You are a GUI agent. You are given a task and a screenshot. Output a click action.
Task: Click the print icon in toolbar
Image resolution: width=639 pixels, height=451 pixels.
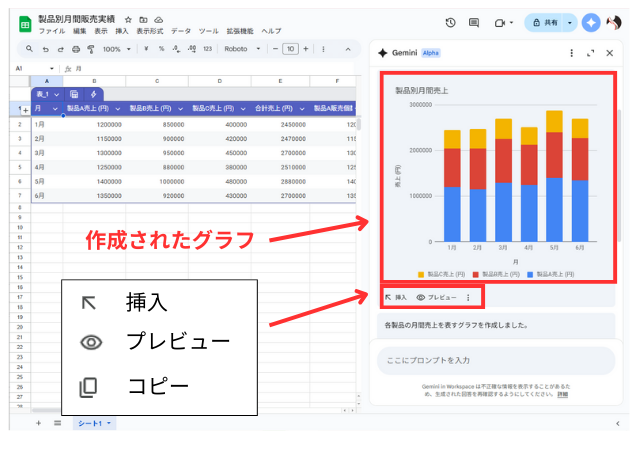pos(75,48)
